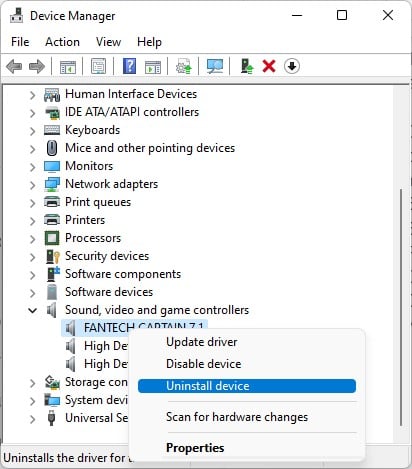Click the Update device driver gear icon
This screenshot has height=469, width=412.
click(184, 66)
